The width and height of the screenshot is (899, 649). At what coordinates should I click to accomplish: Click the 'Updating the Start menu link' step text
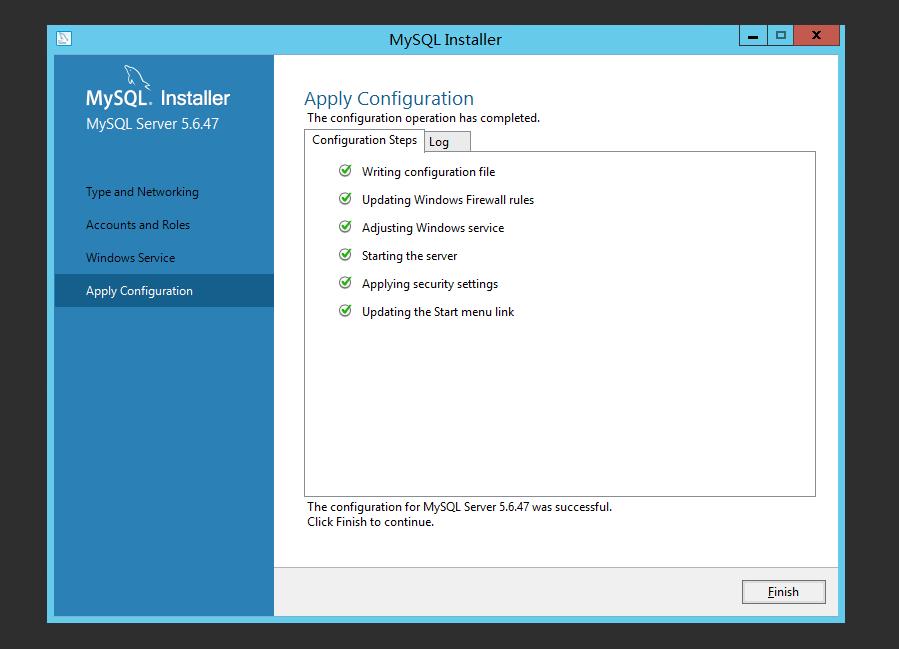pos(437,312)
